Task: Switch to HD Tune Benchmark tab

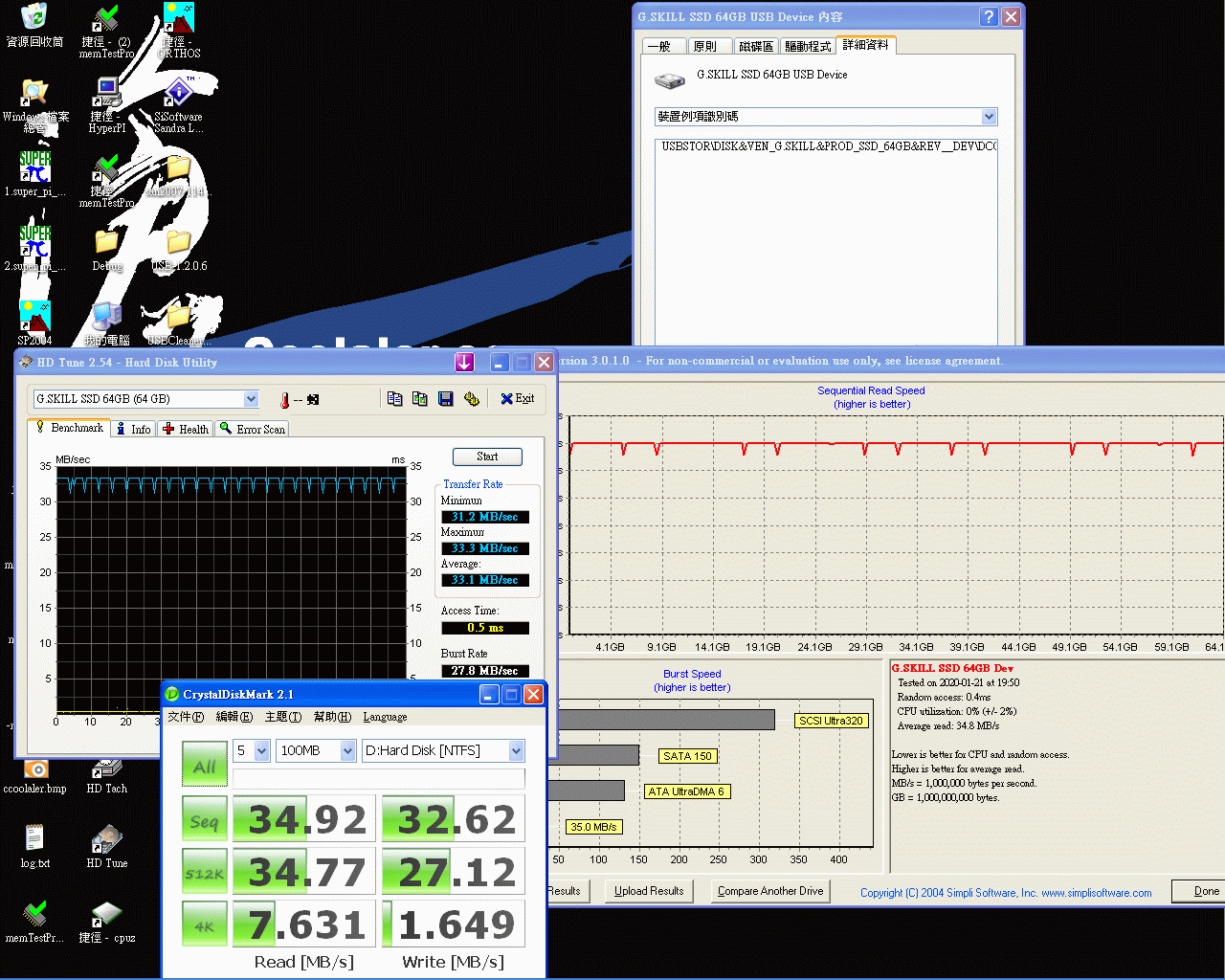Action: (x=69, y=428)
